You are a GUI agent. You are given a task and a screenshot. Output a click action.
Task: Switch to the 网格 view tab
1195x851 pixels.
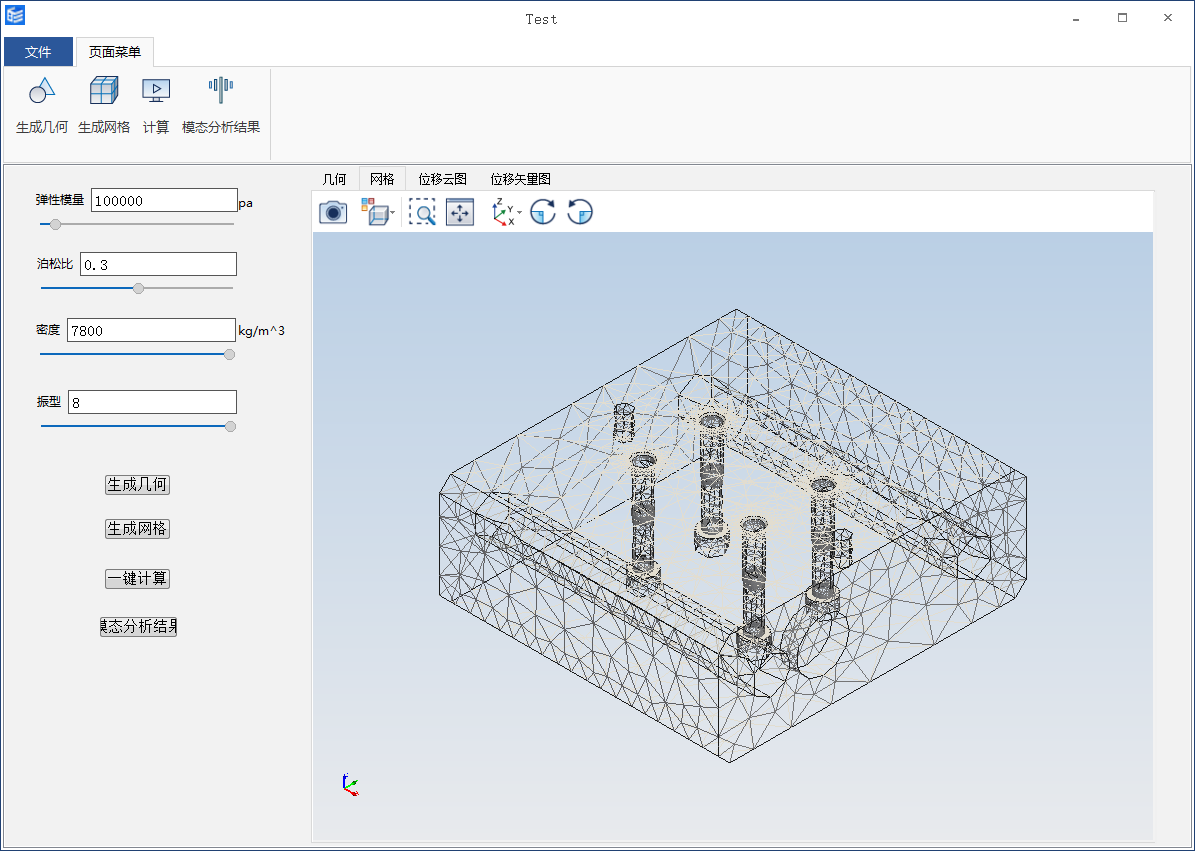(x=382, y=179)
